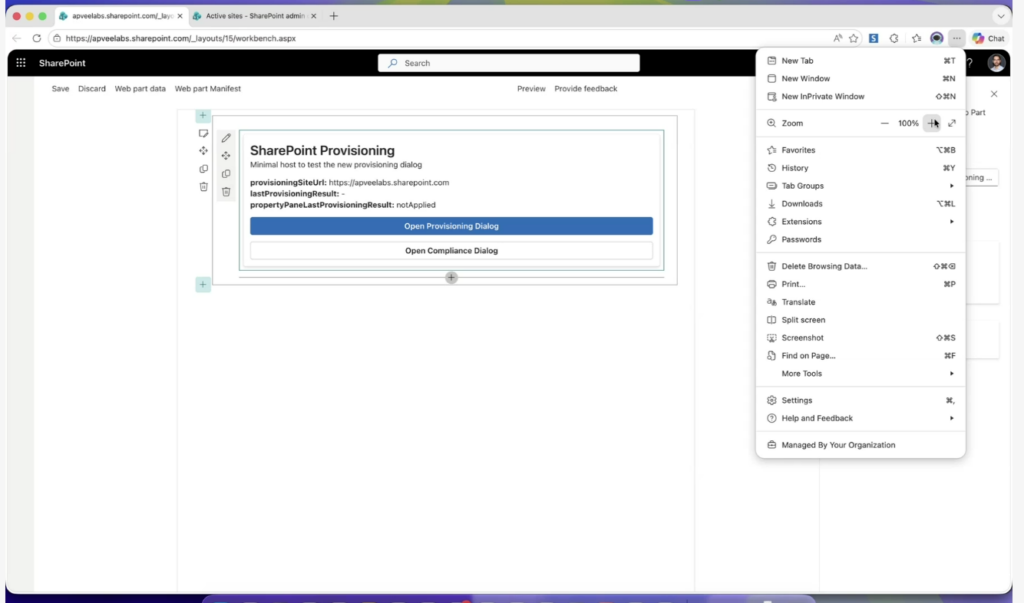This screenshot has width=1024, height=603.
Task: Click the browser address bar URL
Action: coord(181,39)
